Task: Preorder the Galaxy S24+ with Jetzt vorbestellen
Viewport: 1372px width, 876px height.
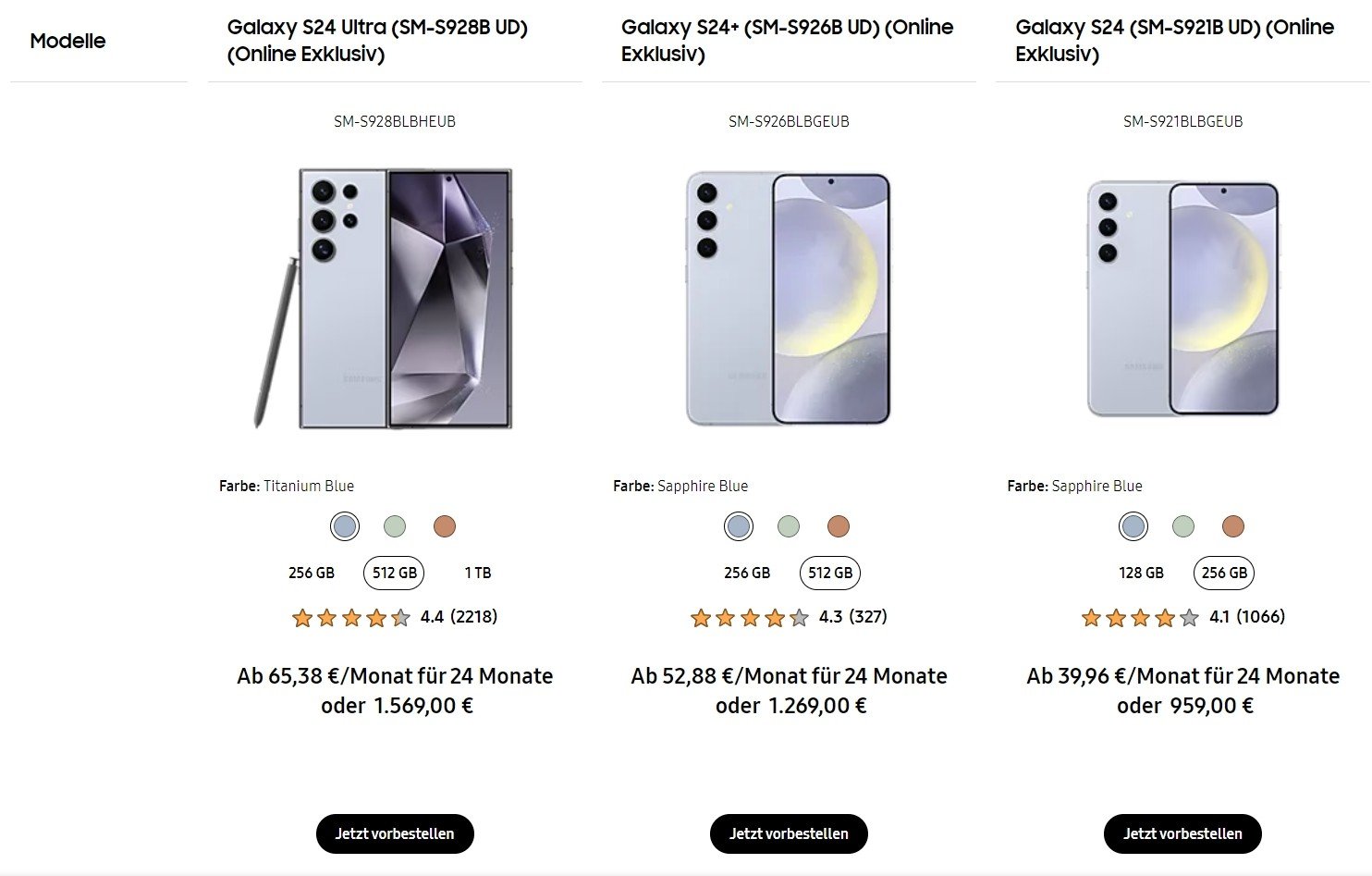Action: point(789,833)
